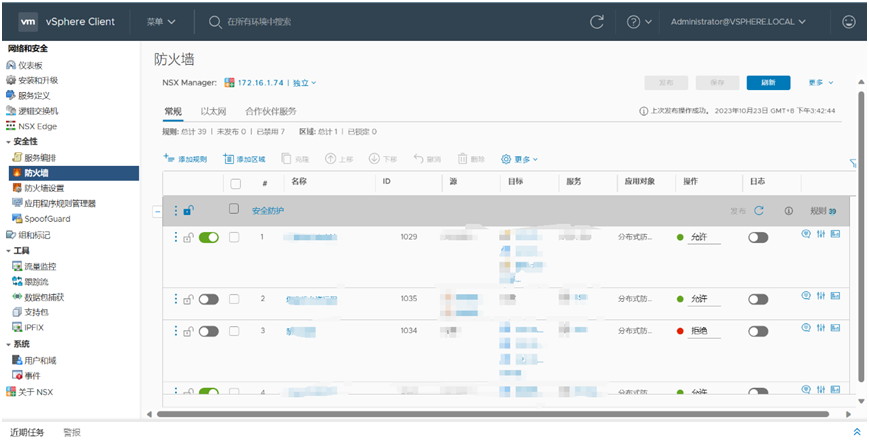The width and height of the screenshot is (869, 443).
Task: Enable rule 3 with its toggle
Action: [x=209, y=331]
